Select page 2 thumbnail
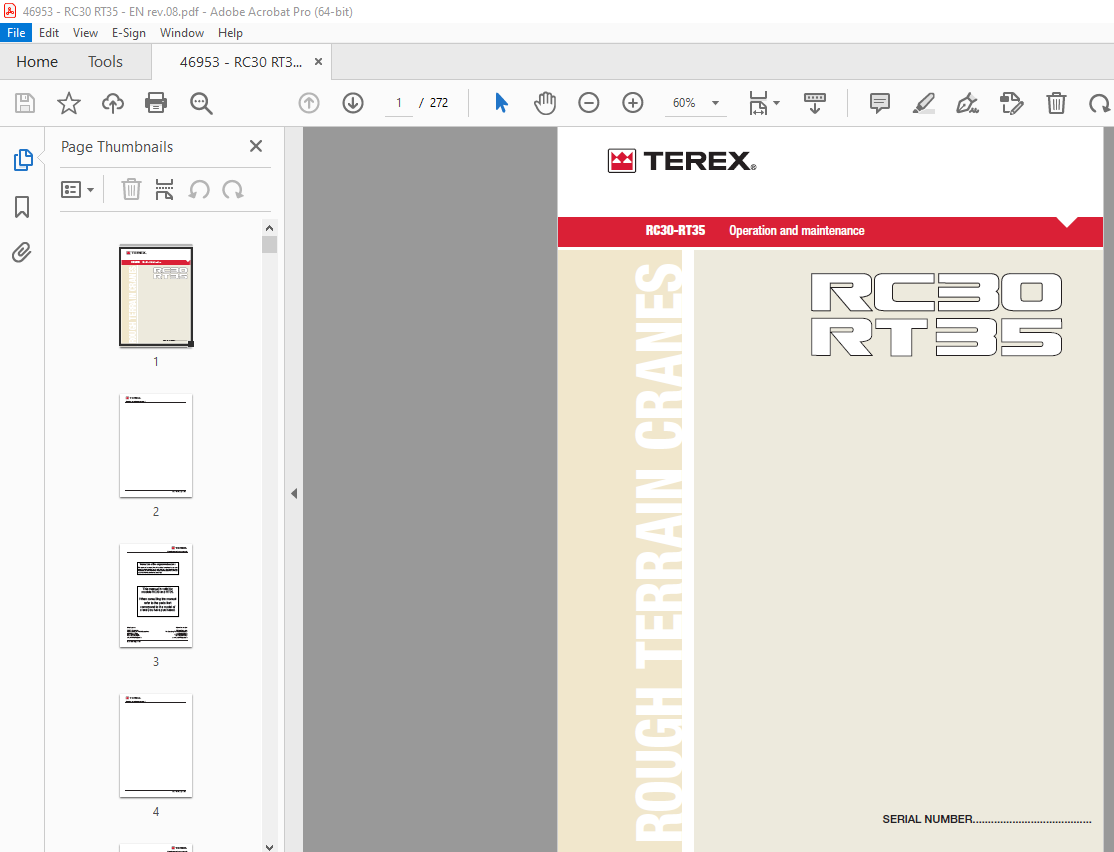This screenshot has height=852, width=1114. [156, 446]
